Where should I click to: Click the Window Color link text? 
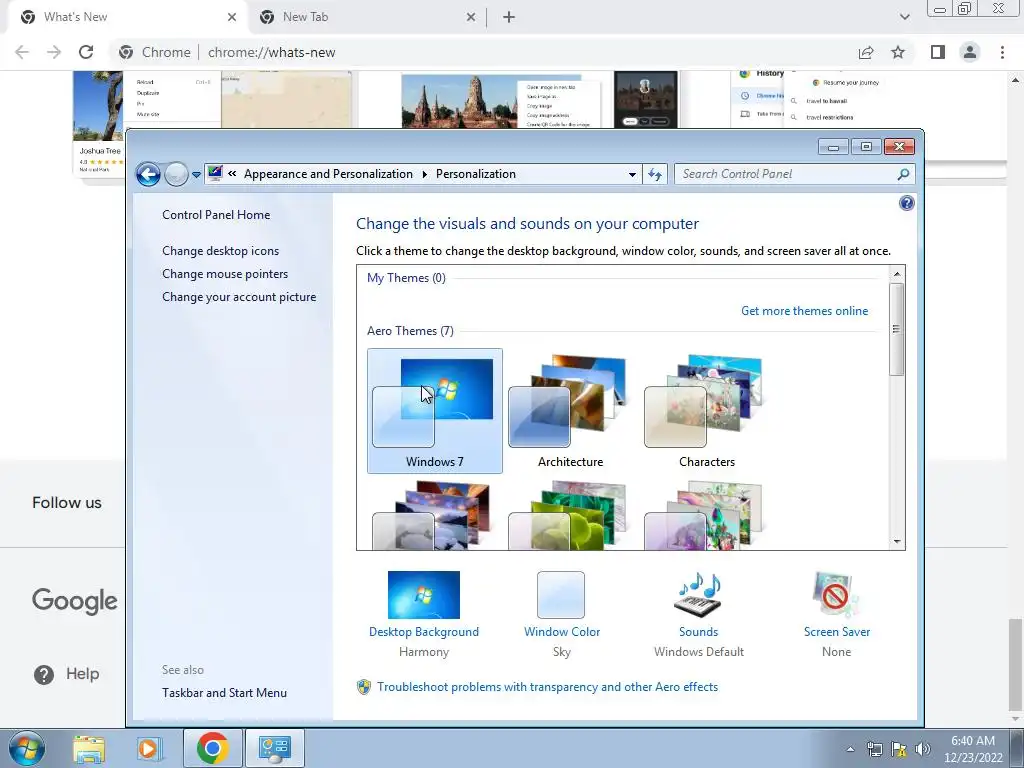point(562,632)
